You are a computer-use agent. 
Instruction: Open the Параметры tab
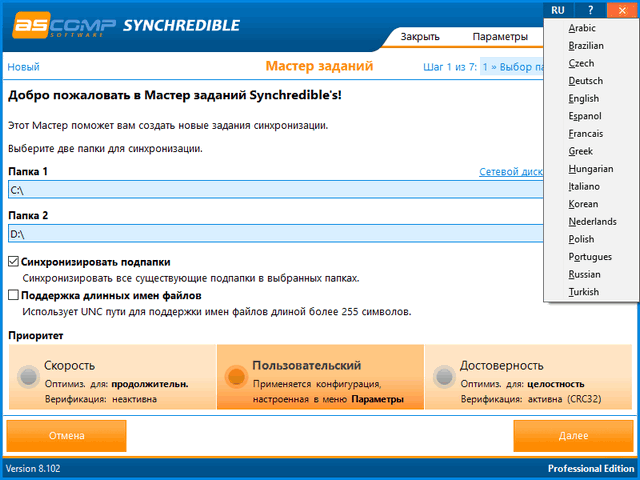(x=500, y=37)
